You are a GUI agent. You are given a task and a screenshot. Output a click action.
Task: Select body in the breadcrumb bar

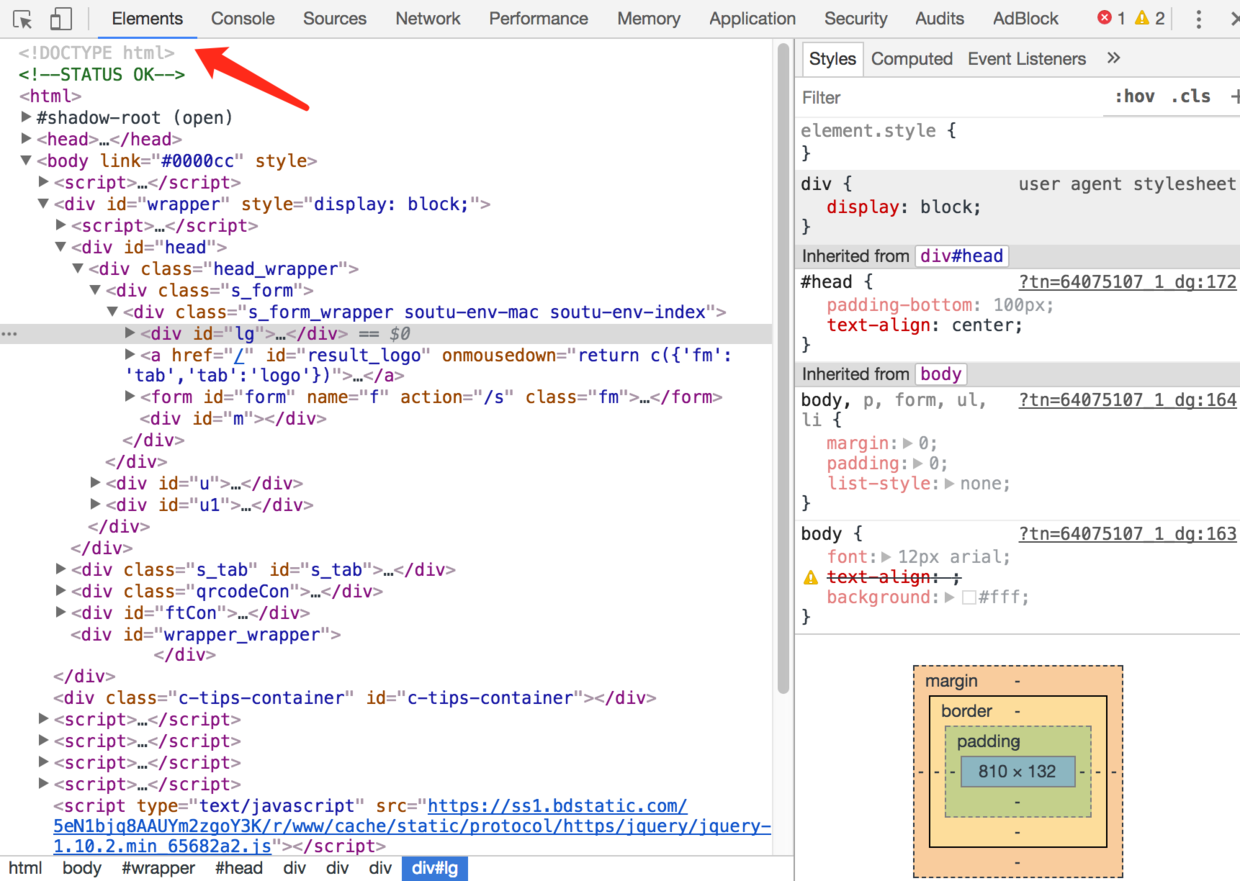click(x=82, y=868)
